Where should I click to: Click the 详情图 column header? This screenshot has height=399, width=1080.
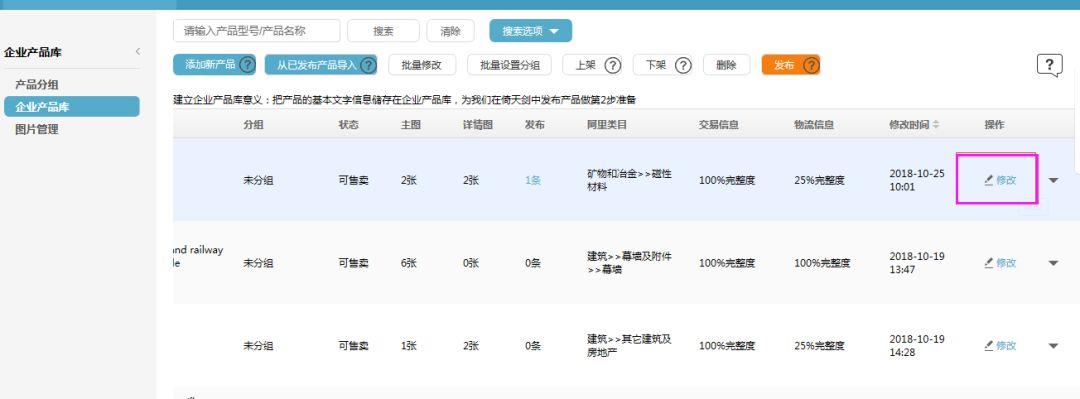(477, 125)
